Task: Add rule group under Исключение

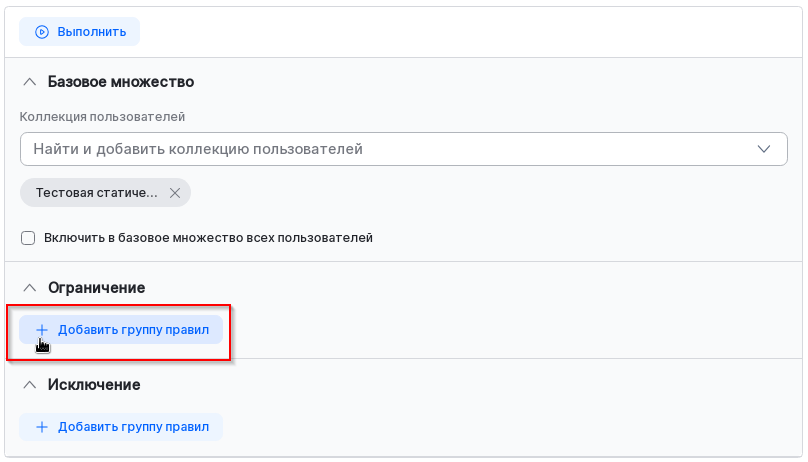Action: point(121,427)
